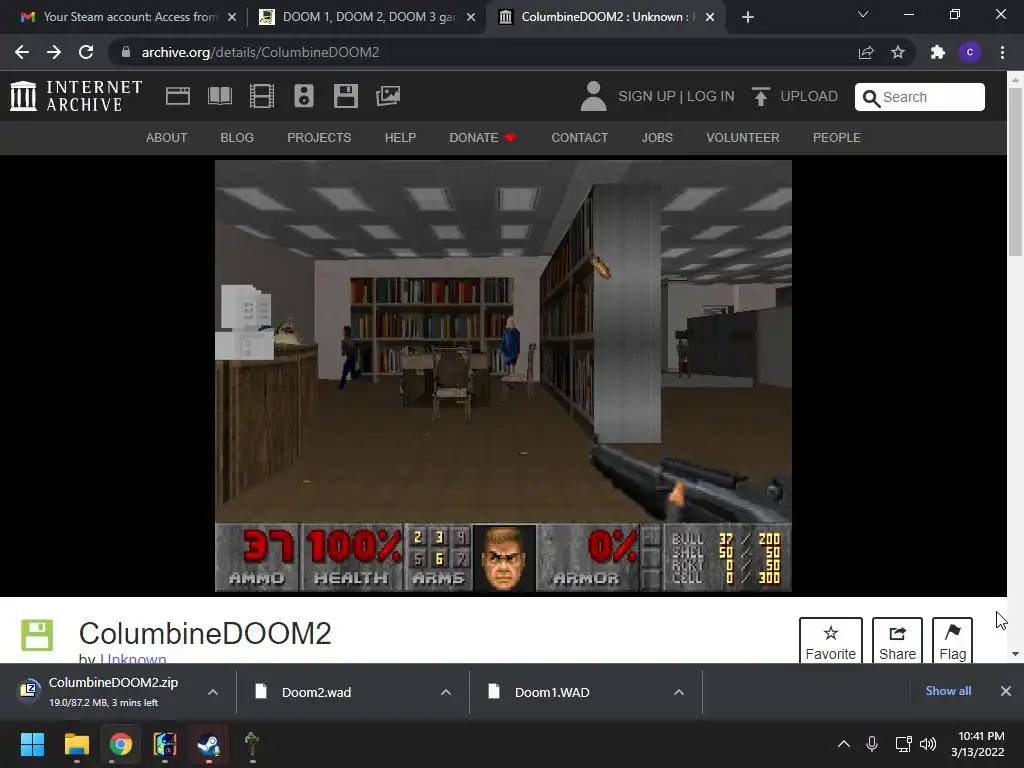Open the Chrome profile avatar C
Viewport: 1024px width, 768px height.
pyautogui.click(x=970, y=52)
